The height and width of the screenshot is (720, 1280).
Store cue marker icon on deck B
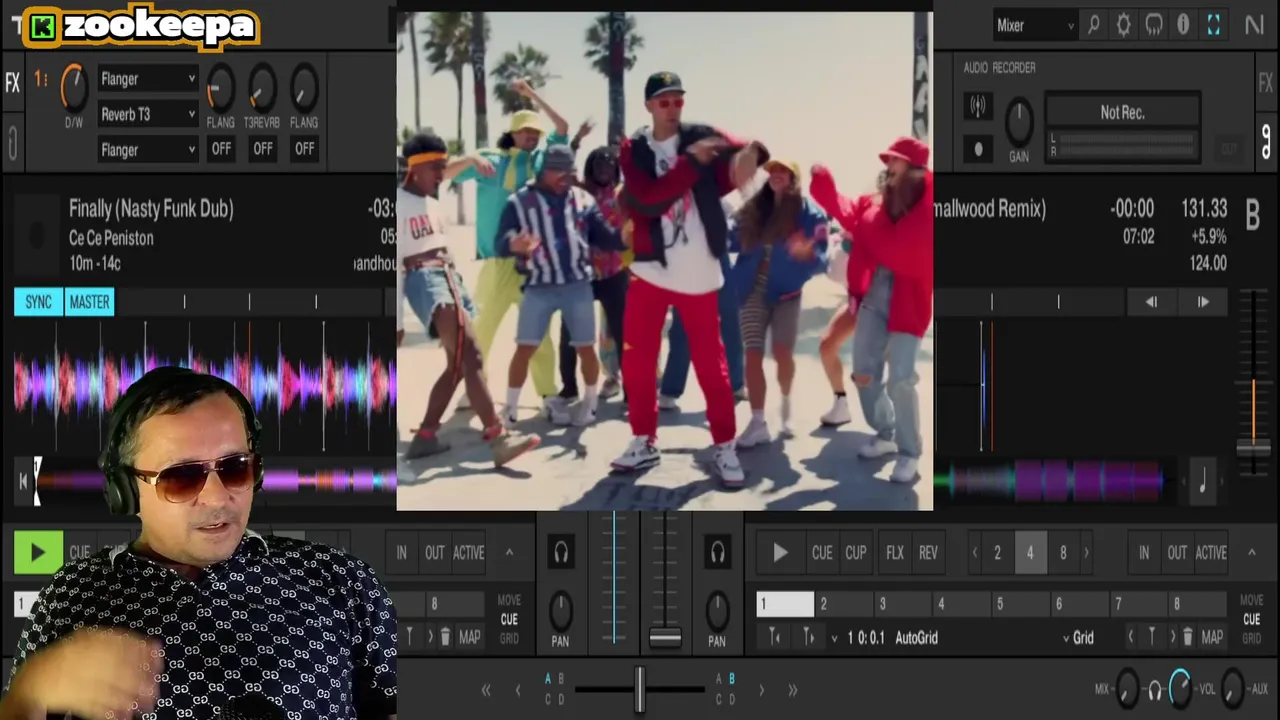coord(1152,637)
